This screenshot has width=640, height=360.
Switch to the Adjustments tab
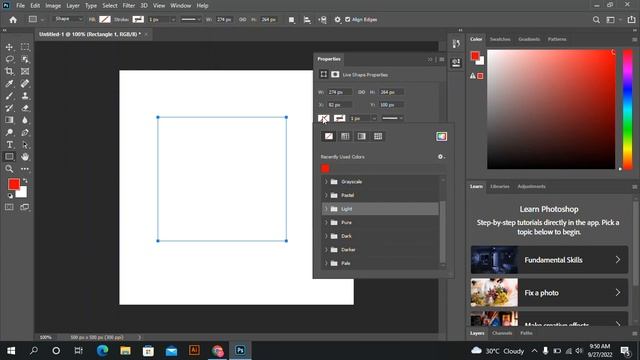click(531, 187)
